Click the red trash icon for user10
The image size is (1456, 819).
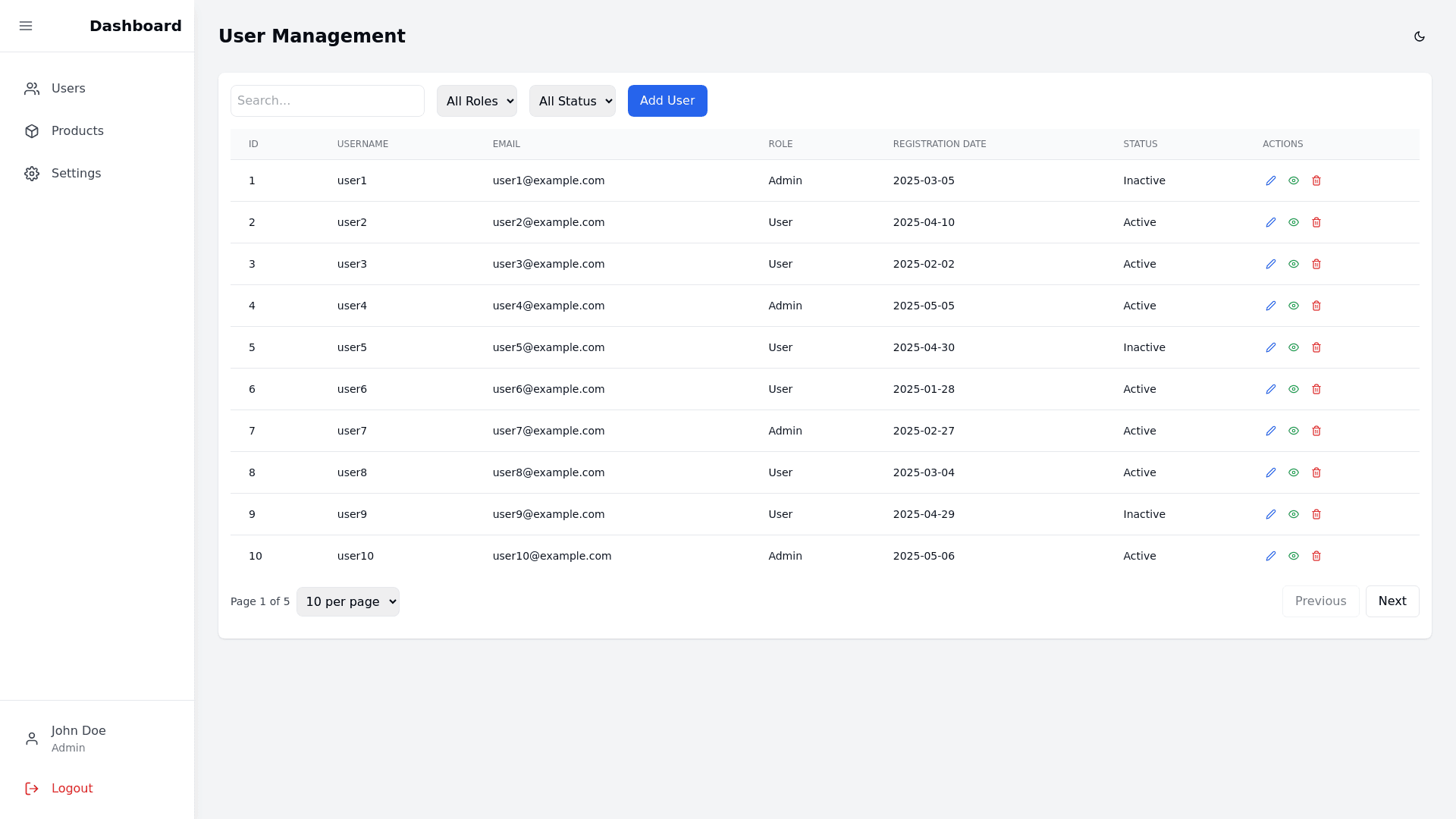pyautogui.click(x=1316, y=556)
